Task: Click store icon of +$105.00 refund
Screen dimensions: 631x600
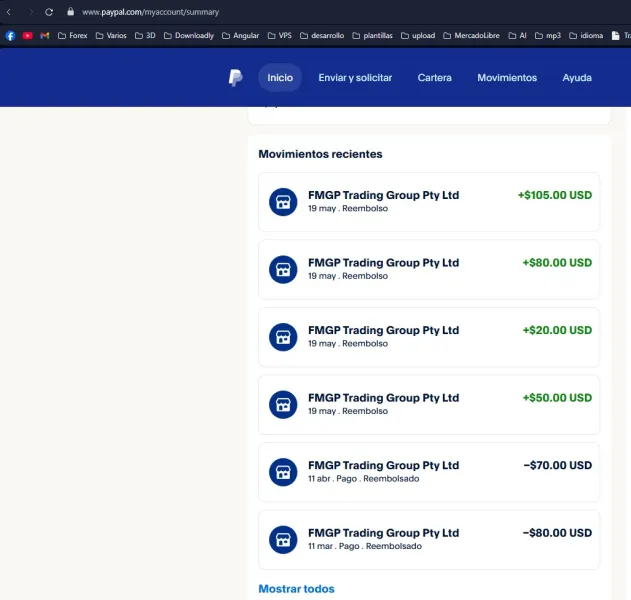Action: [283, 202]
